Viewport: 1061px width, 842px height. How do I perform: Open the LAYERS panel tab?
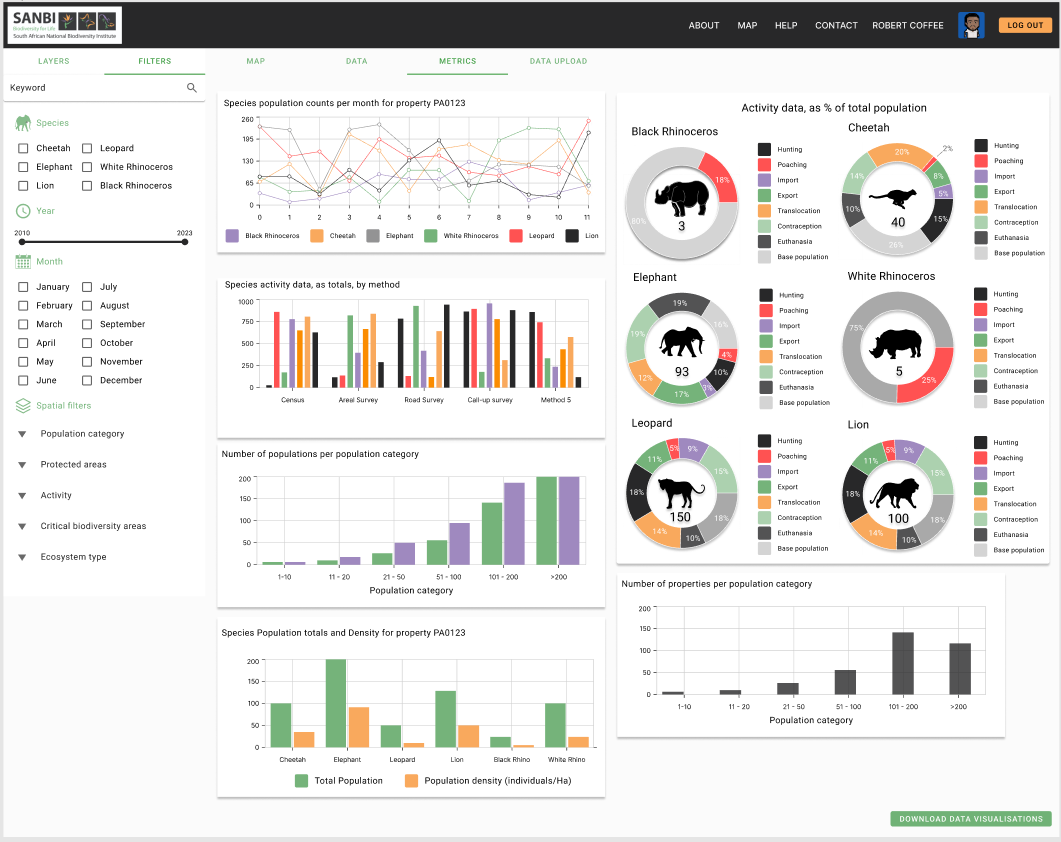click(x=54, y=60)
